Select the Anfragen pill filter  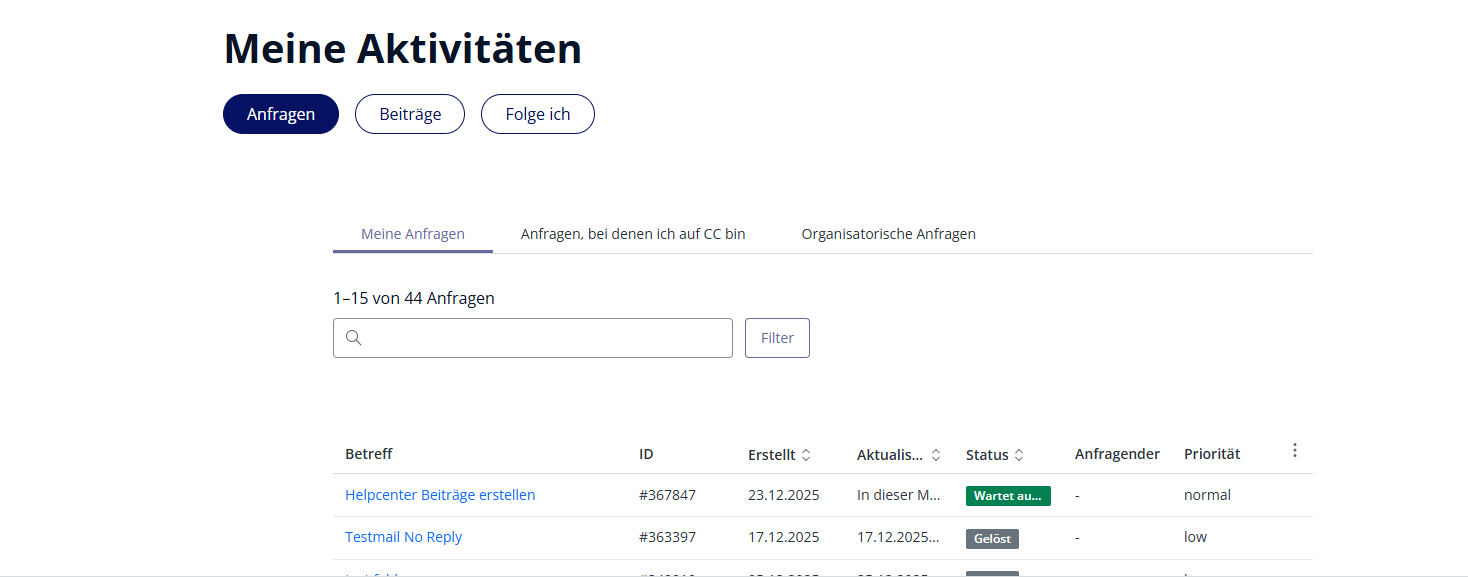pos(281,114)
